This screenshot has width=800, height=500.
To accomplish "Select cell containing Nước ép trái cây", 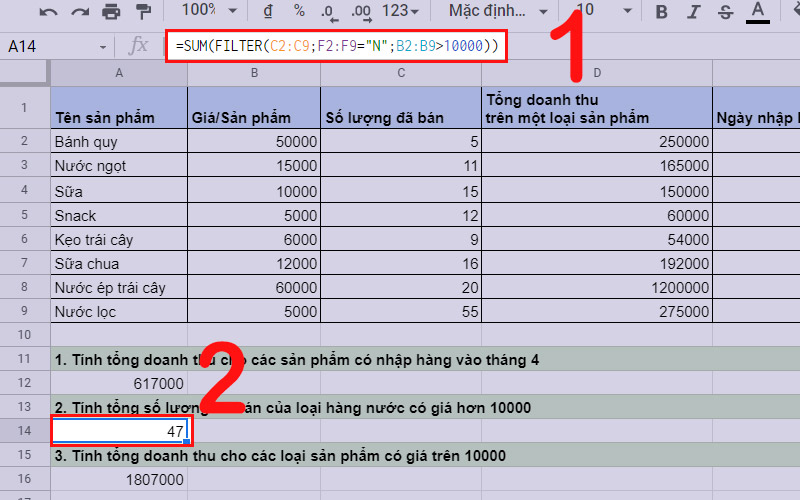I will [x=118, y=287].
